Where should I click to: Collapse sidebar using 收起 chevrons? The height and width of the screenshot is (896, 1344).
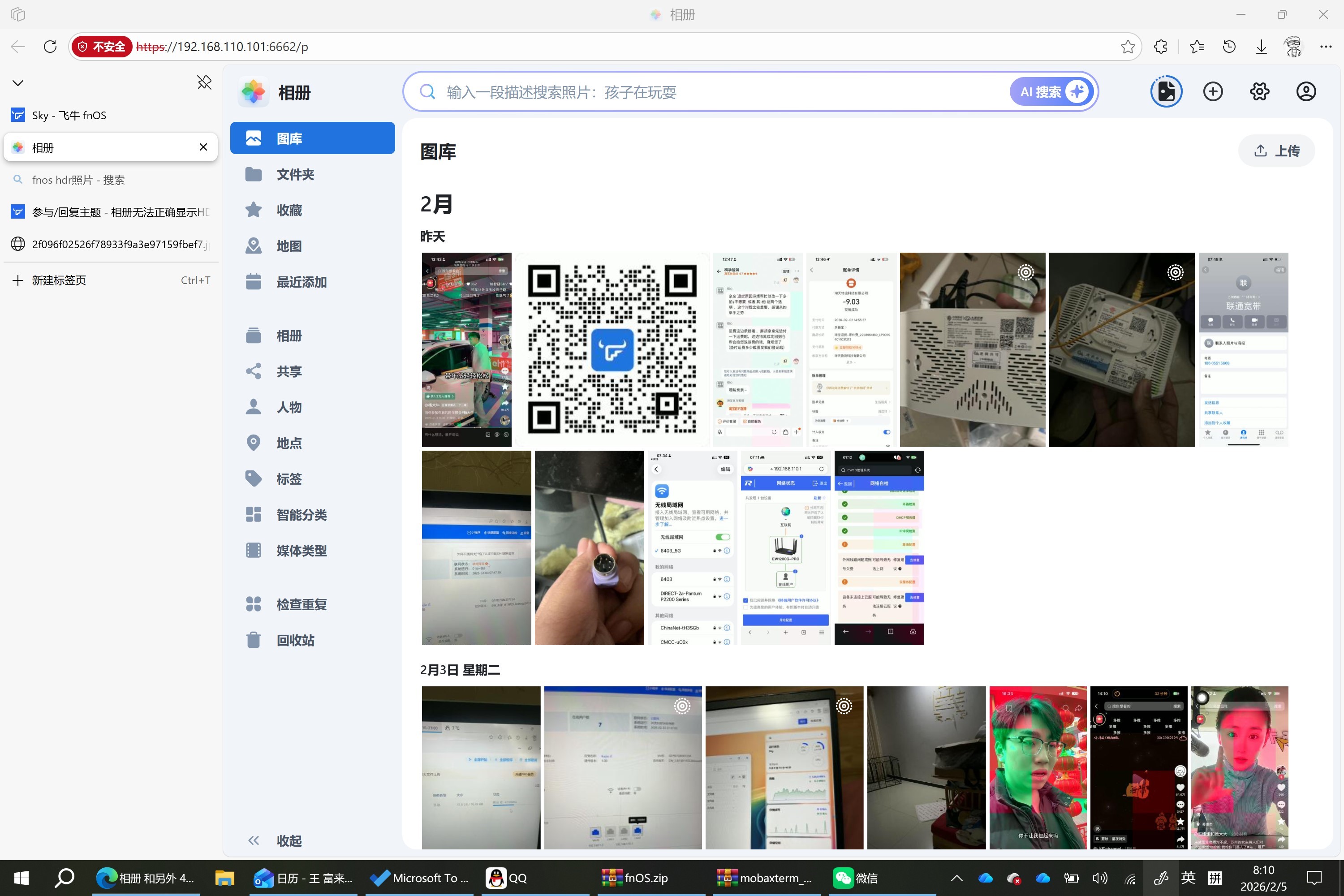click(254, 840)
